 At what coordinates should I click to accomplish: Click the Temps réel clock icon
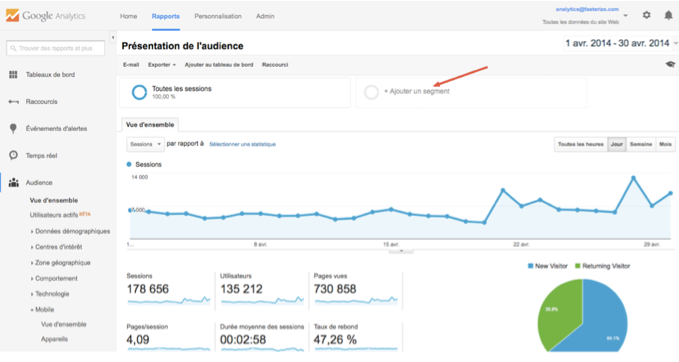pyautogui.click(x=13, y=155)
